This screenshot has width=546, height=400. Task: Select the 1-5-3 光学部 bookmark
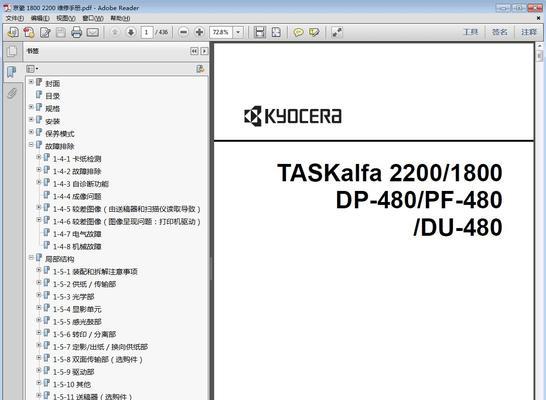73,297
